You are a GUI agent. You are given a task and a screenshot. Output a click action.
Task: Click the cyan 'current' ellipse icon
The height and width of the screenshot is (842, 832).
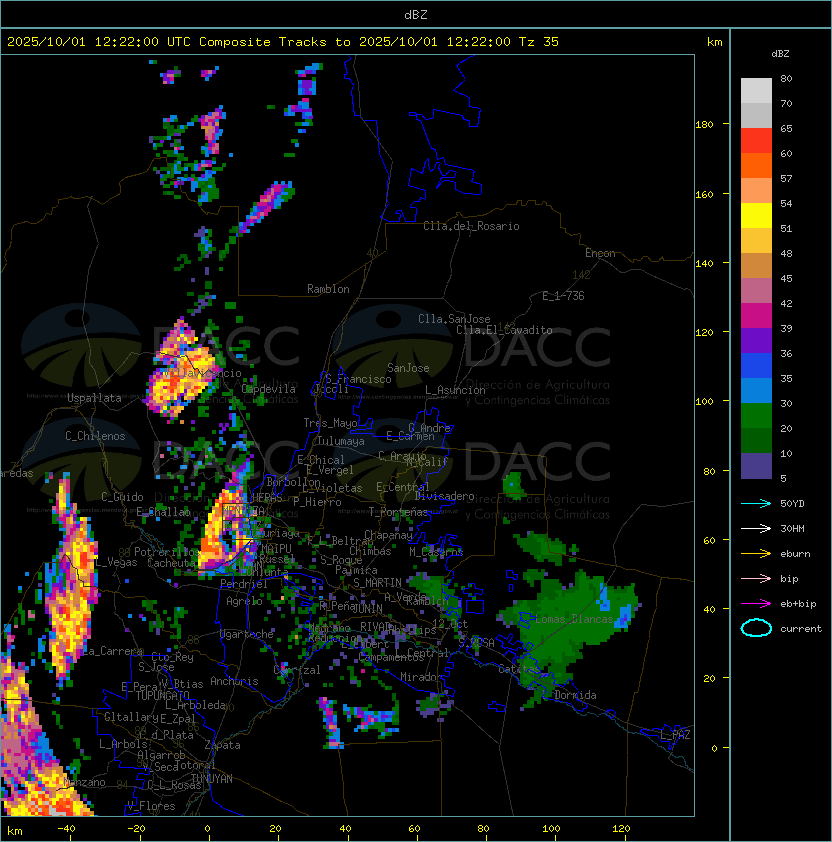point(756,628)
